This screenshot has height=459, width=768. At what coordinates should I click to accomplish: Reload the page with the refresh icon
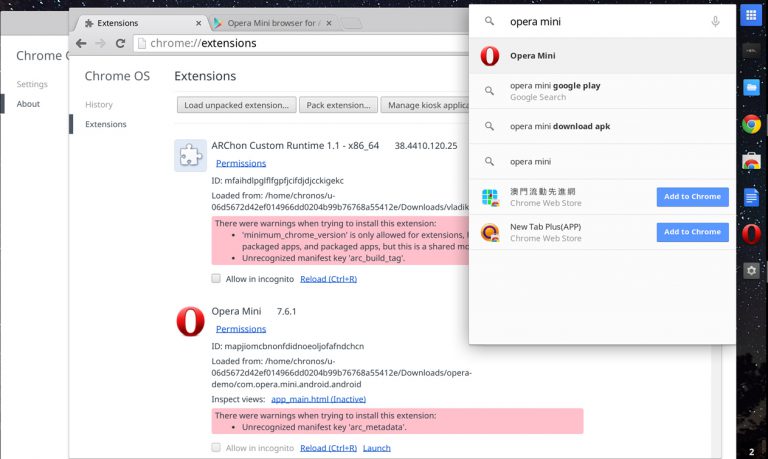click(120, 43)
